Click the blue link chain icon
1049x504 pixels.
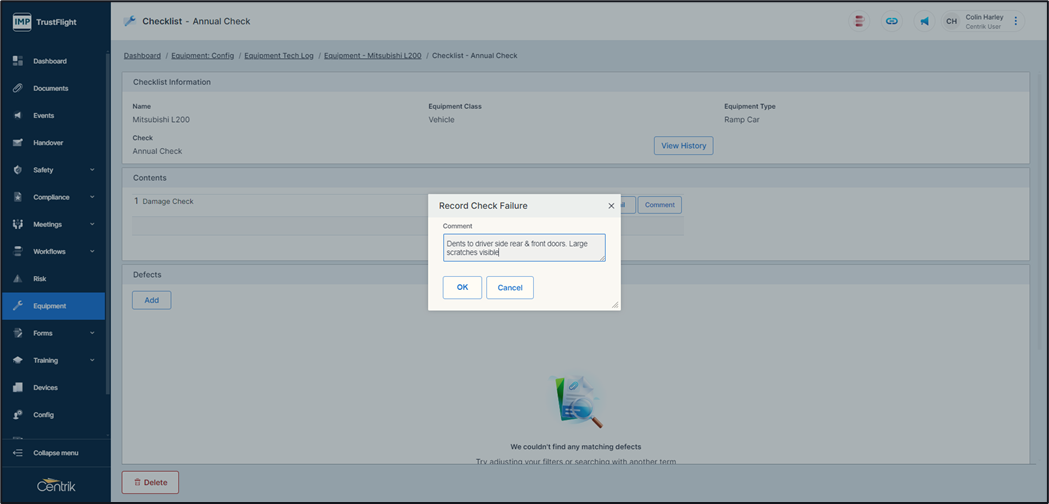(892, 21)
